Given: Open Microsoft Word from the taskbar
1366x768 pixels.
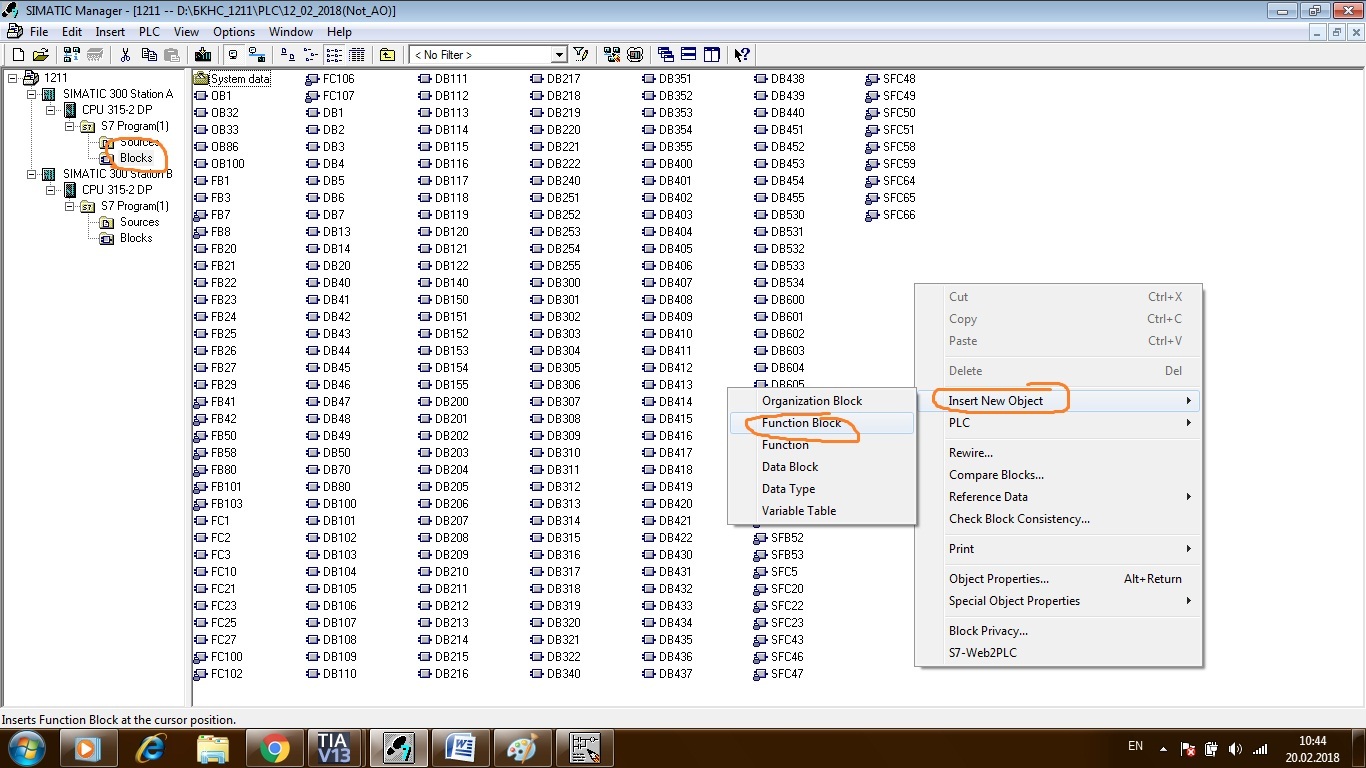Looking at the screenshot, I should pos(461,748).
